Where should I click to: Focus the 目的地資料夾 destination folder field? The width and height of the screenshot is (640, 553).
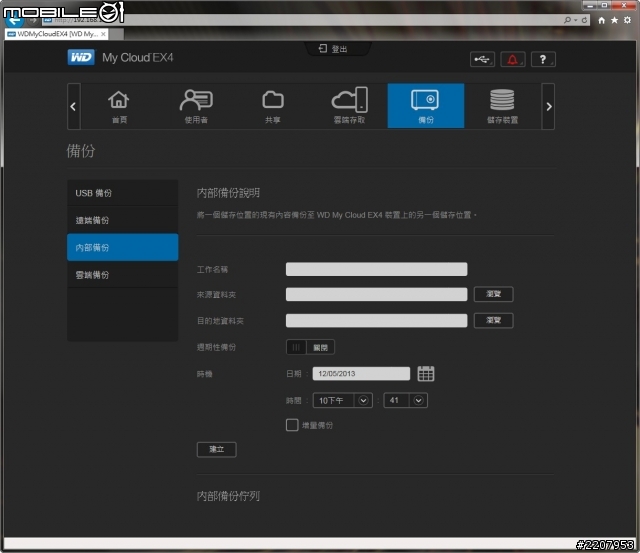click(376, 320)
